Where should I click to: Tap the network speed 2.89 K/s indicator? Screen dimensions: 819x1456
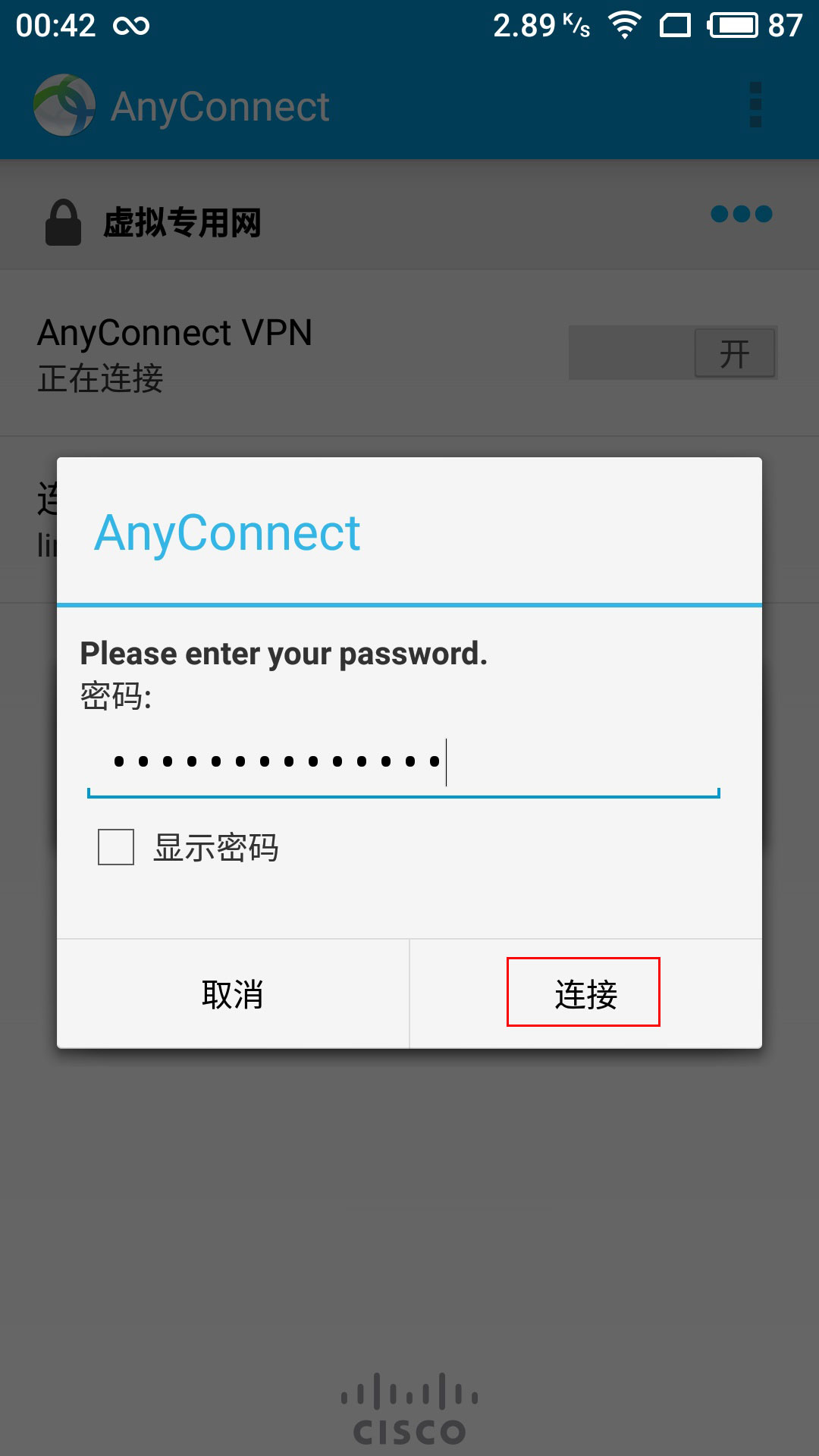pos(541,26)
